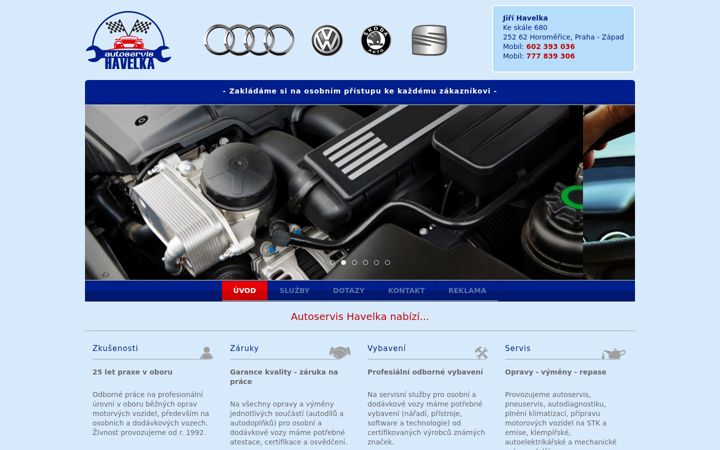Click the next slide preview with steering wheel
The image size is (720, 450).
pyautogui.click(x=609, y=192)
